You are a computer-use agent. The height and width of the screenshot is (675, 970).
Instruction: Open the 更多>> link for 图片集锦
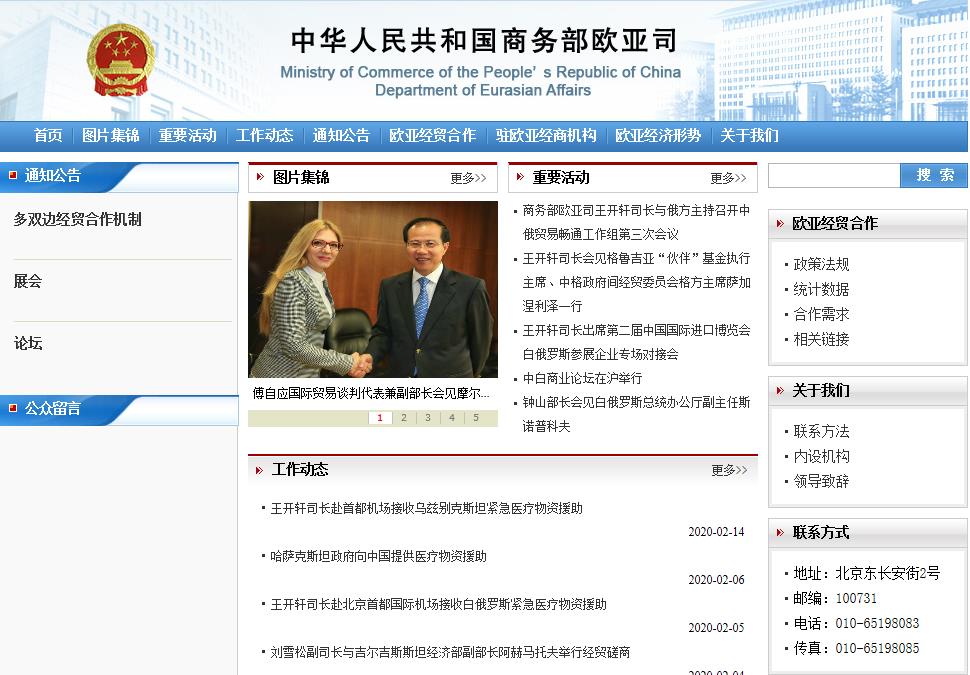[466, 177]
